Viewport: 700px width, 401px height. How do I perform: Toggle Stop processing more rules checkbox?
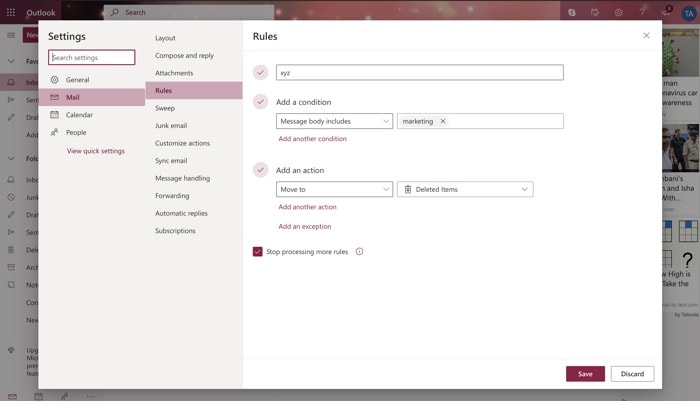pos(258,252)
